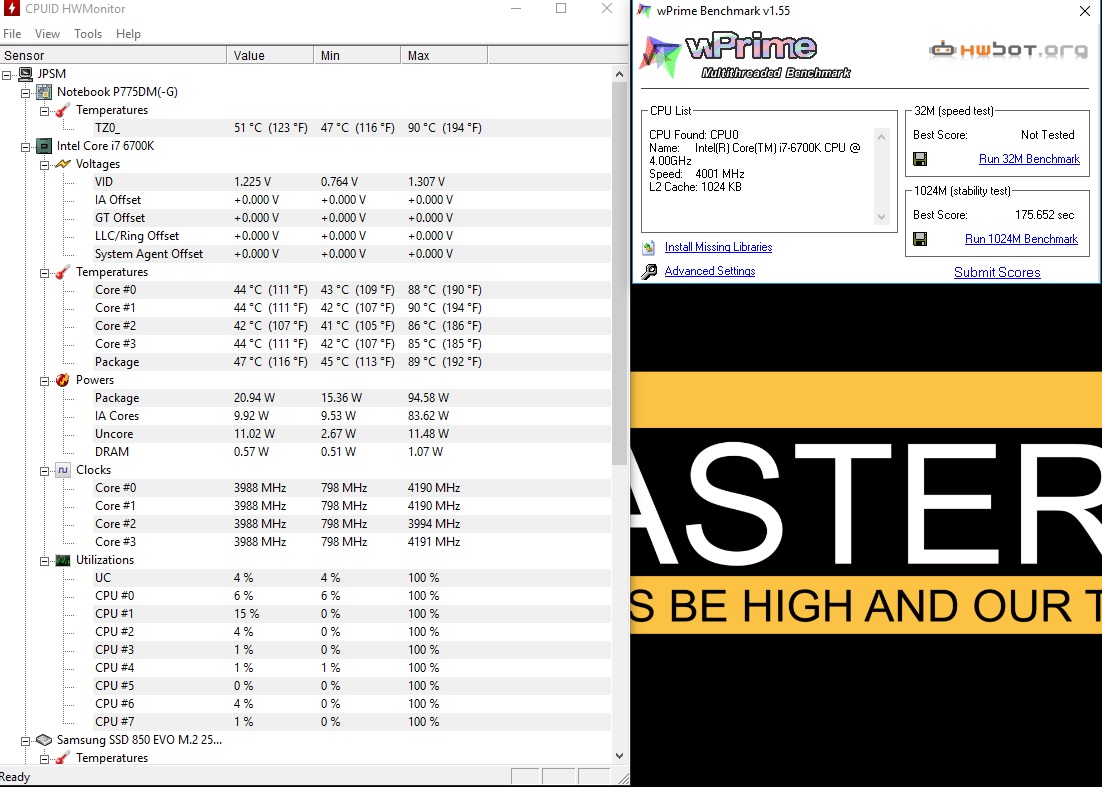Maximize the CPUID HWMonitor window
The height and width of the screenshot is (787, 1102).
click(x=561, y=8)
